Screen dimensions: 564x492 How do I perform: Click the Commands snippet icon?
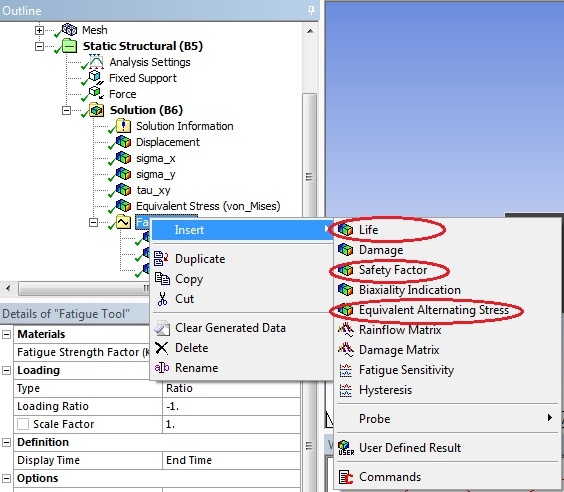[x=346, y=477]
